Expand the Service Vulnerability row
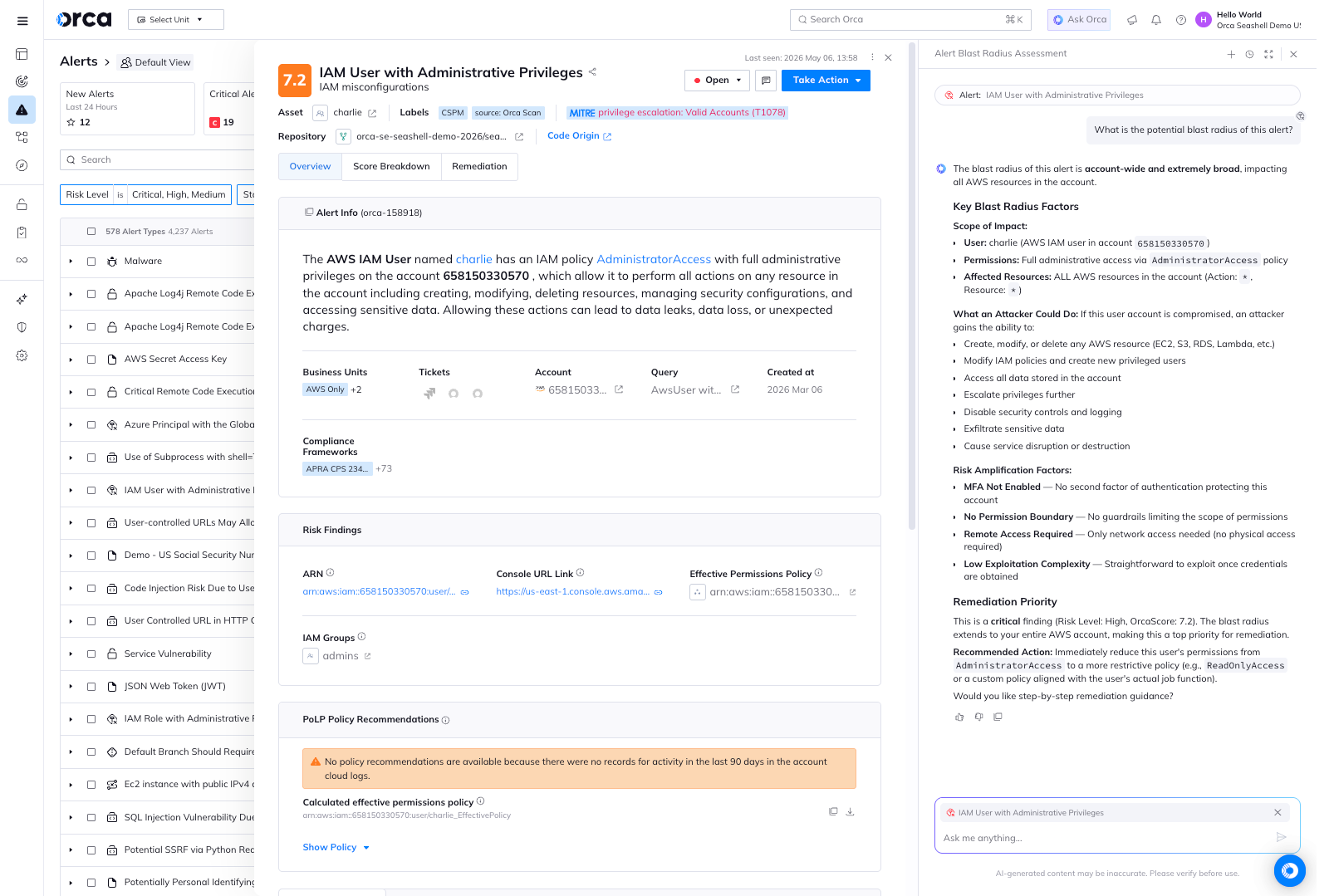The height and width of the screenshot is (896, 1329). coord(71,654)
